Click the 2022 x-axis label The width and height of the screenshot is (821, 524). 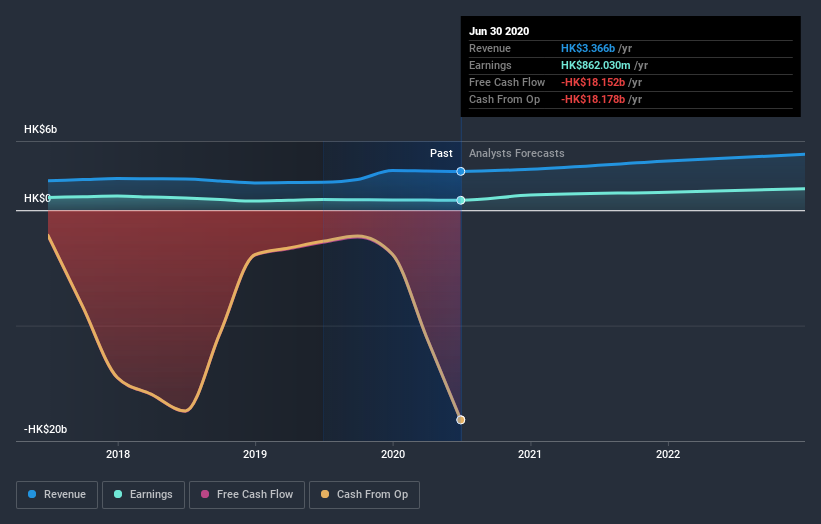(x=668, y=454)
